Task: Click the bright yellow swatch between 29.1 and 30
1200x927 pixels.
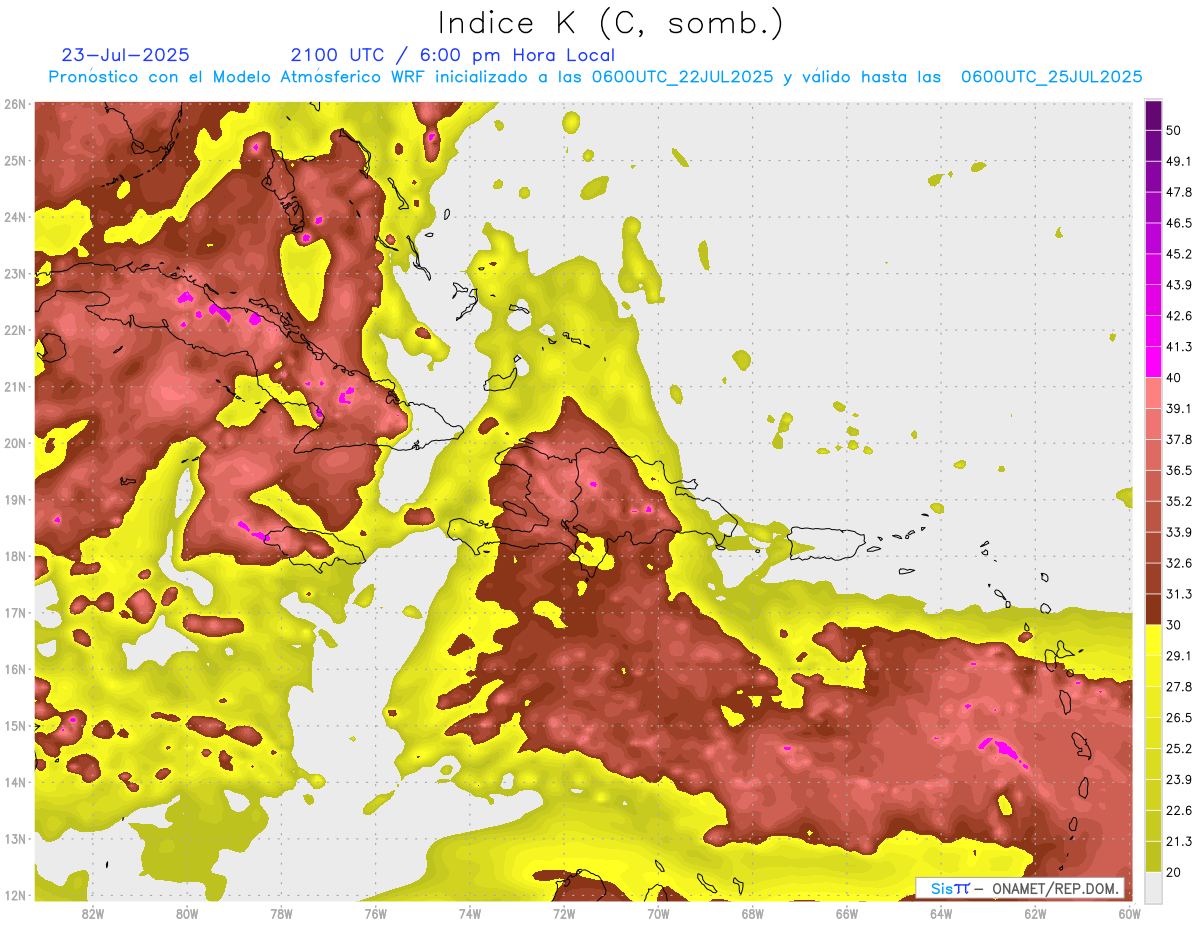Action: click(x=1153, y=640)
